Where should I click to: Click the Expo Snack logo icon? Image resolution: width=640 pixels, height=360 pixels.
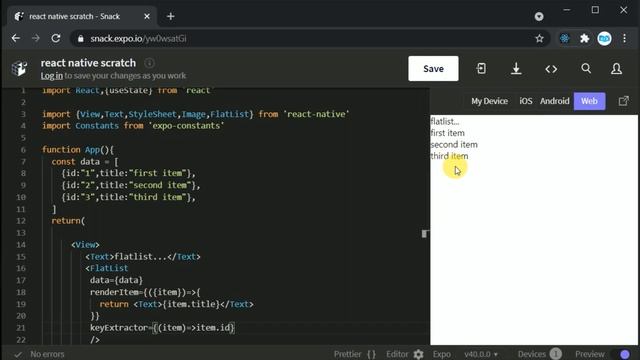pos(19,69)
